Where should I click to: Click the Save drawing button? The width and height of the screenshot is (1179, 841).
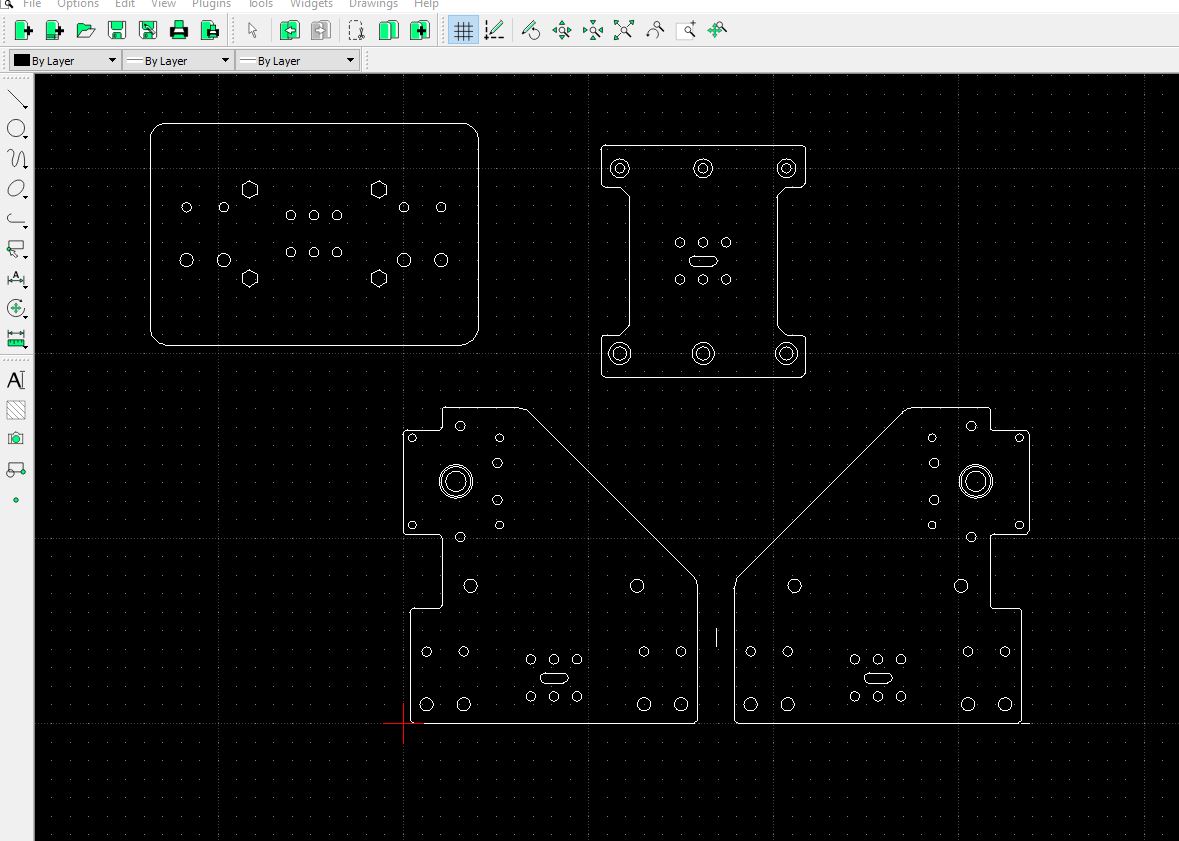117,31
